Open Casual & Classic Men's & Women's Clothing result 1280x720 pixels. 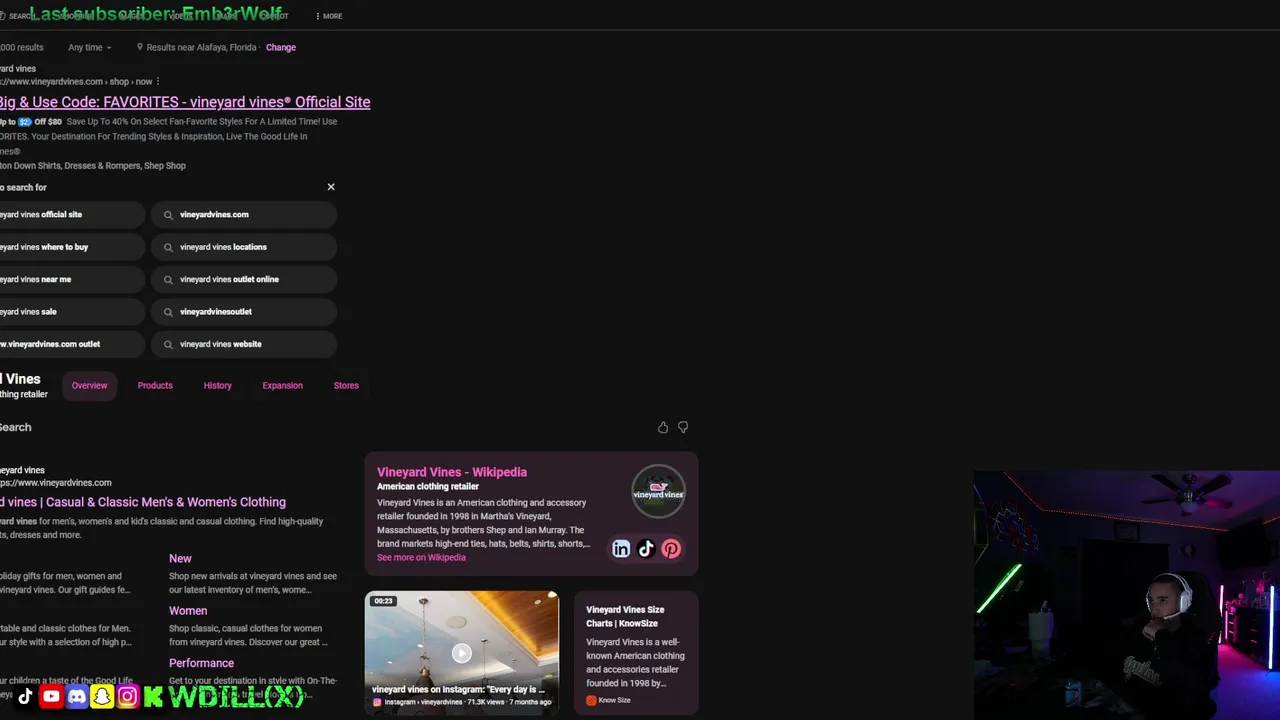click(143, 502)
